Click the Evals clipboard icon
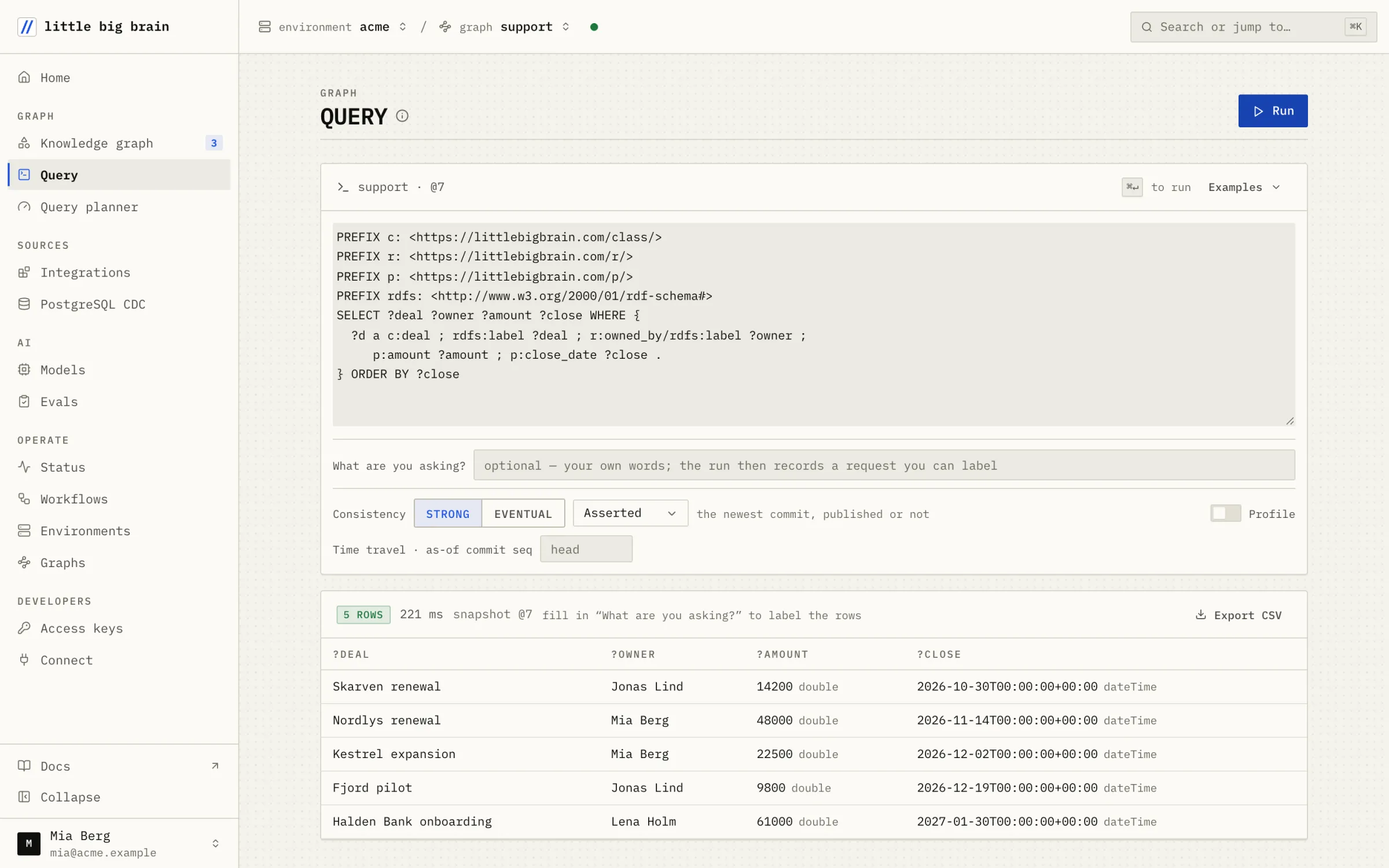Viewport: 1389px width, 868px height. click(24, 401)
